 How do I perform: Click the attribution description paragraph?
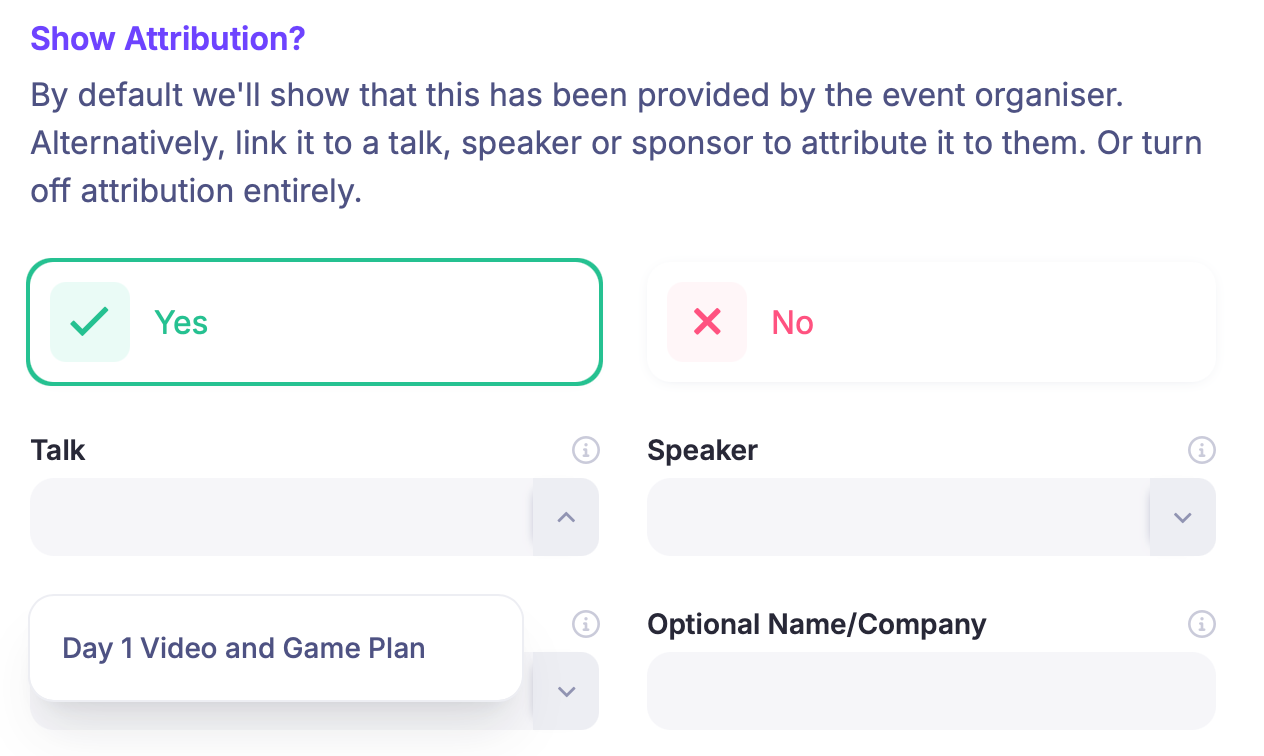pos(616,143)
